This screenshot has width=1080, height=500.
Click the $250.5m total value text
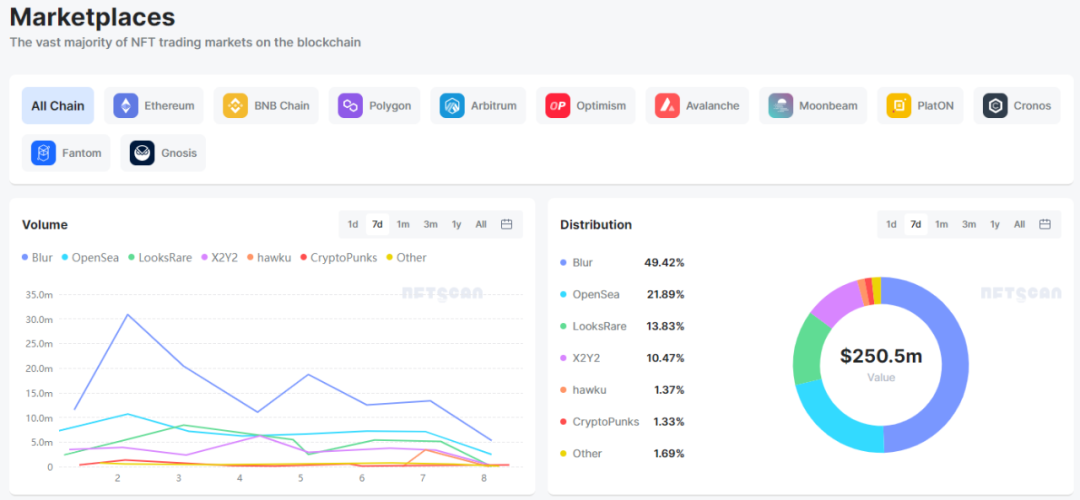tap(881, 356)
